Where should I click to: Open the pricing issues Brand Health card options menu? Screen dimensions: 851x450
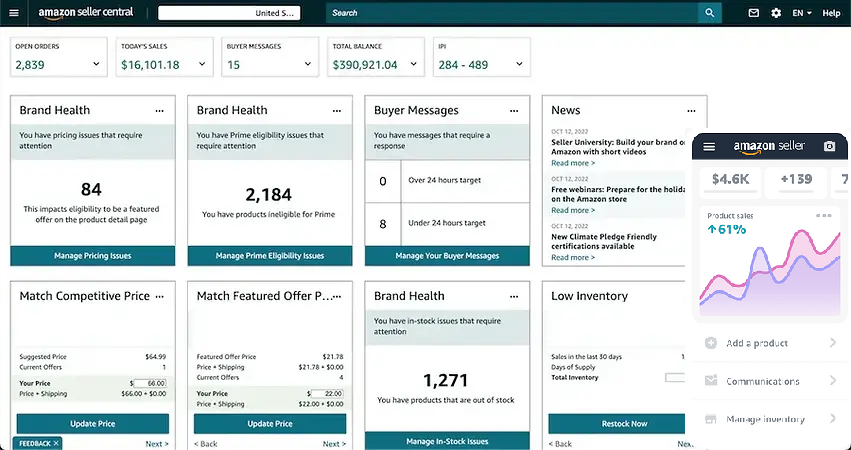point(159,110)
